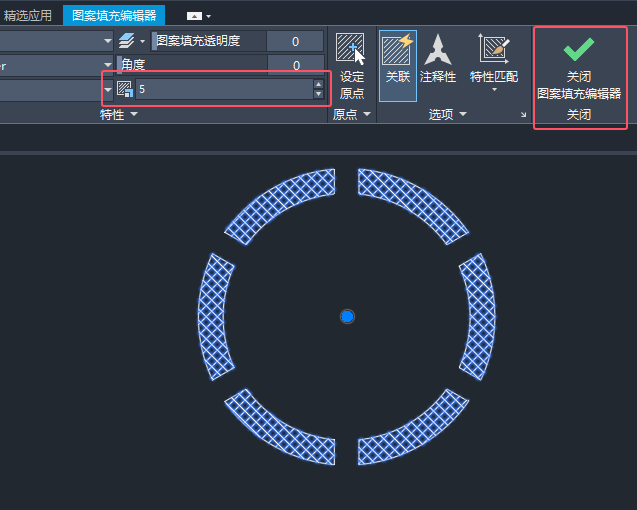637x510 pixels.
Task: Expand the 原点 panel
Action: tap(352, 114)
